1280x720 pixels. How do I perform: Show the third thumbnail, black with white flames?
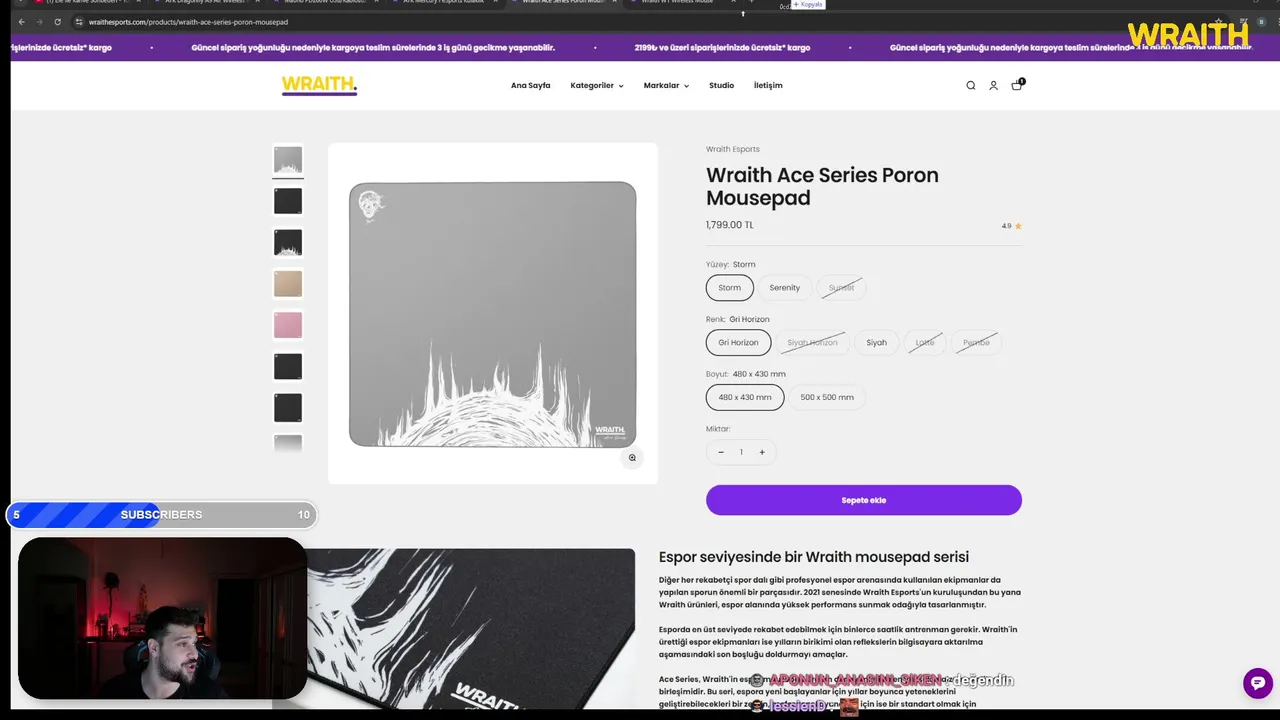[x=288, y=243]
